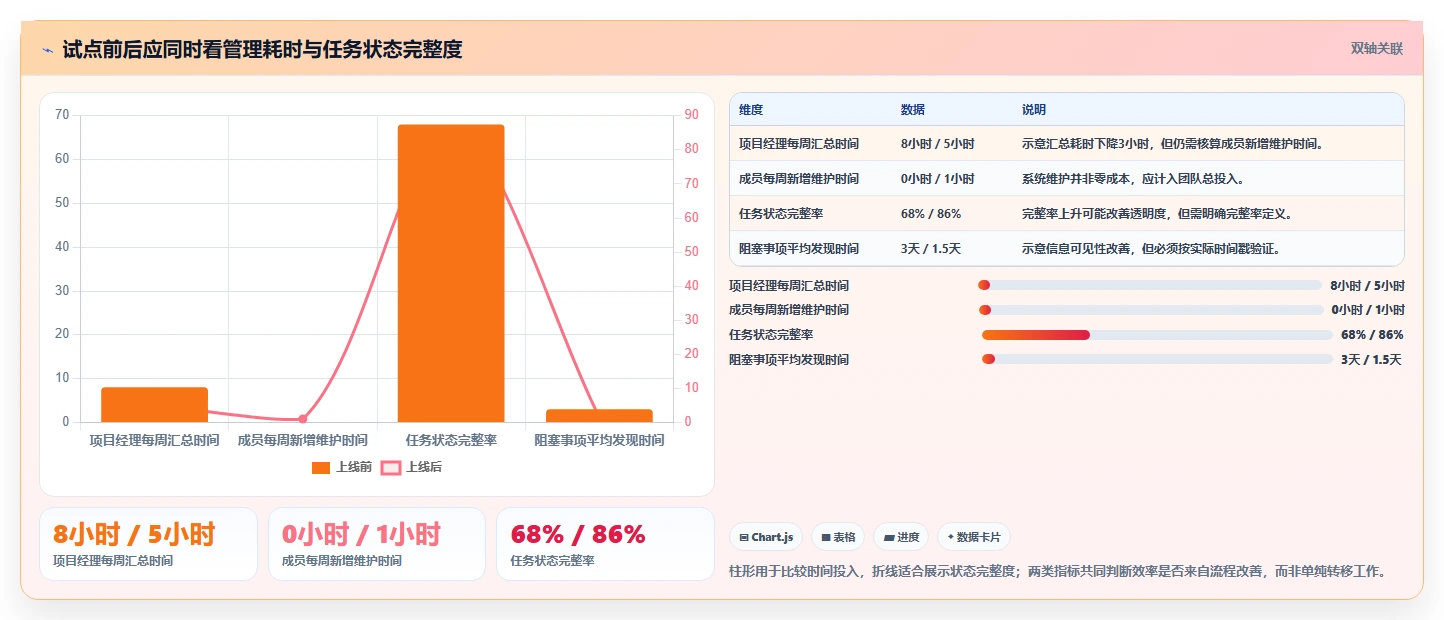The height and width of the screenshot is (620, 1444).
Task: Click the 进度 tag chip
Action: (x=901, y=537)
